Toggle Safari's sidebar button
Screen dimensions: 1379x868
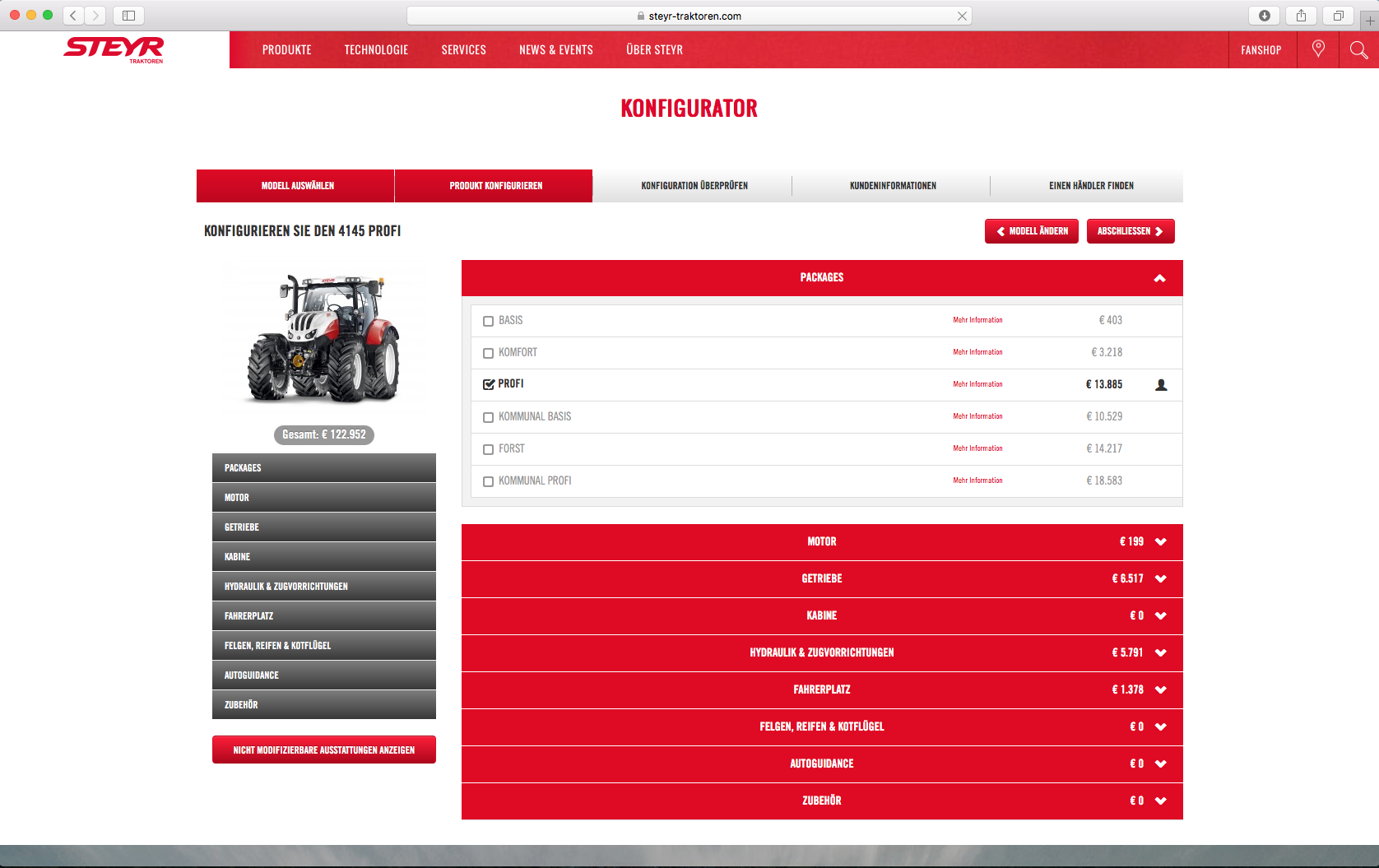pos(128,15)
